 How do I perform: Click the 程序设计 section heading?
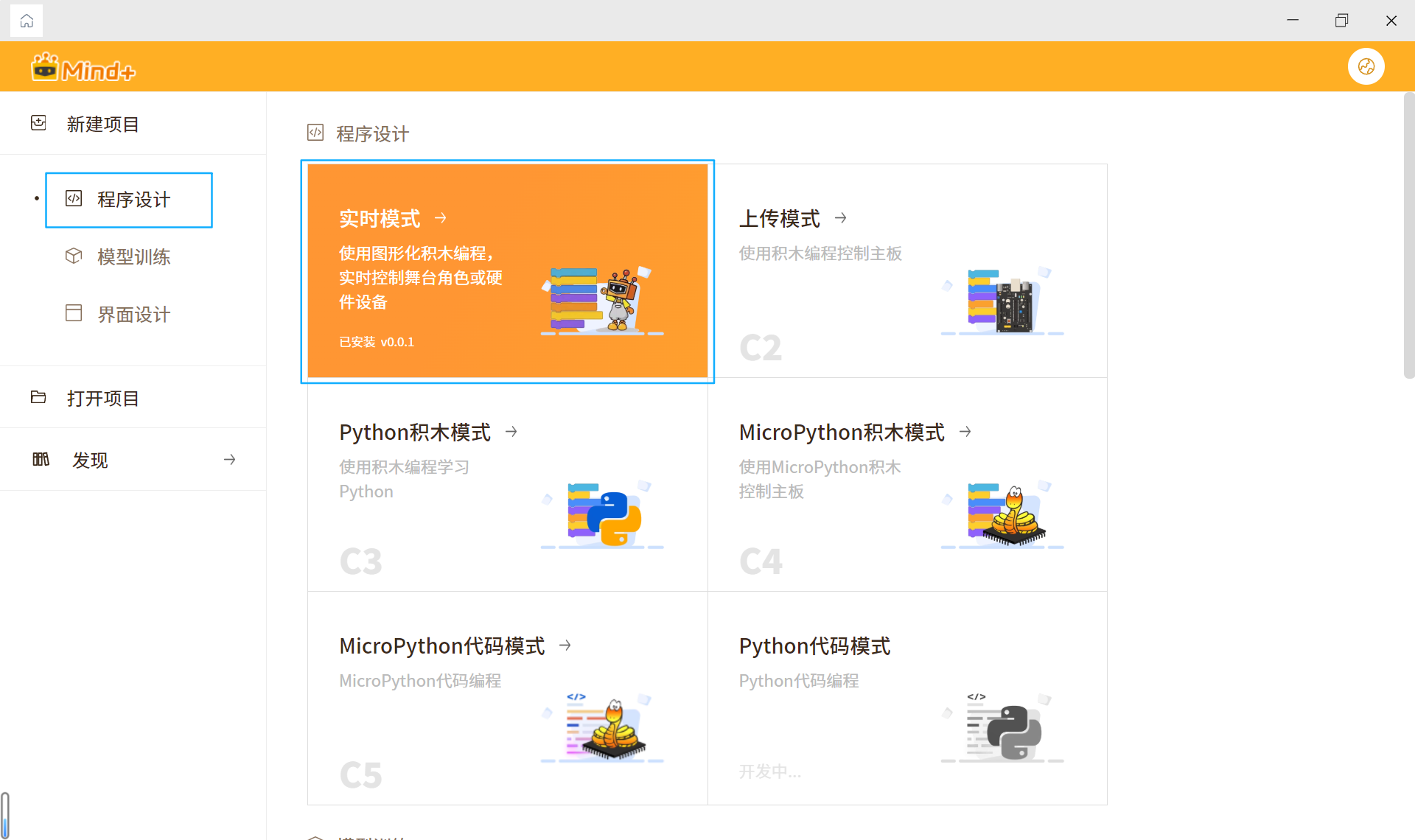click(373, 133)
